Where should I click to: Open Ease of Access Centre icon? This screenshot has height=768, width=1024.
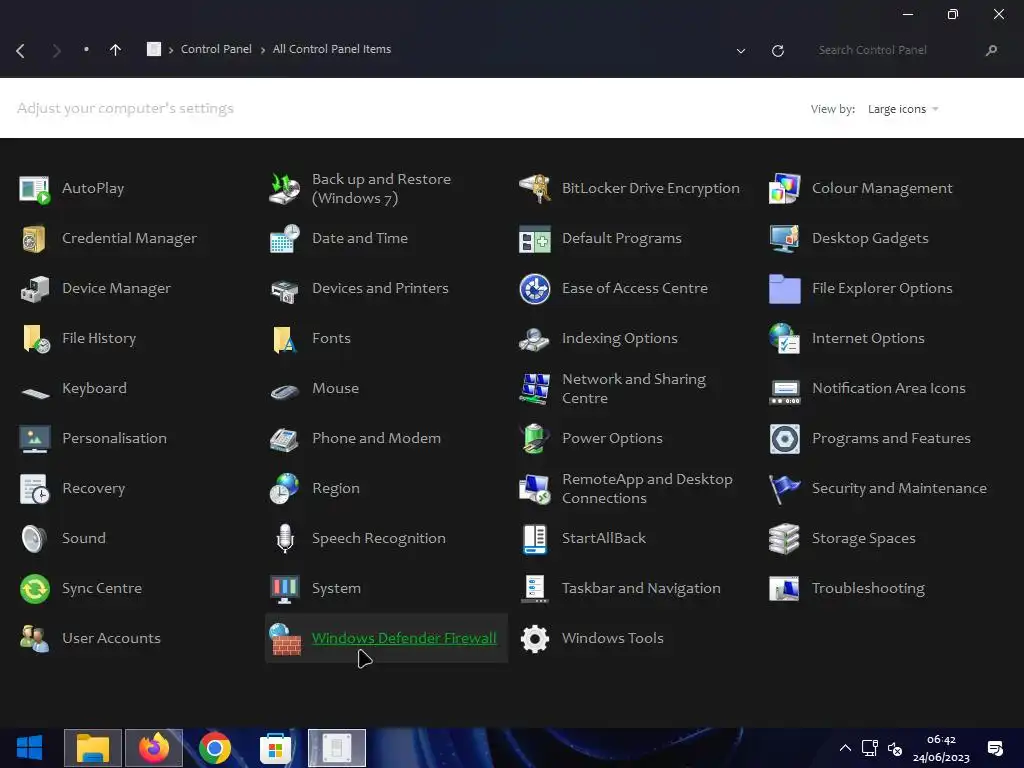click(535, 289)
